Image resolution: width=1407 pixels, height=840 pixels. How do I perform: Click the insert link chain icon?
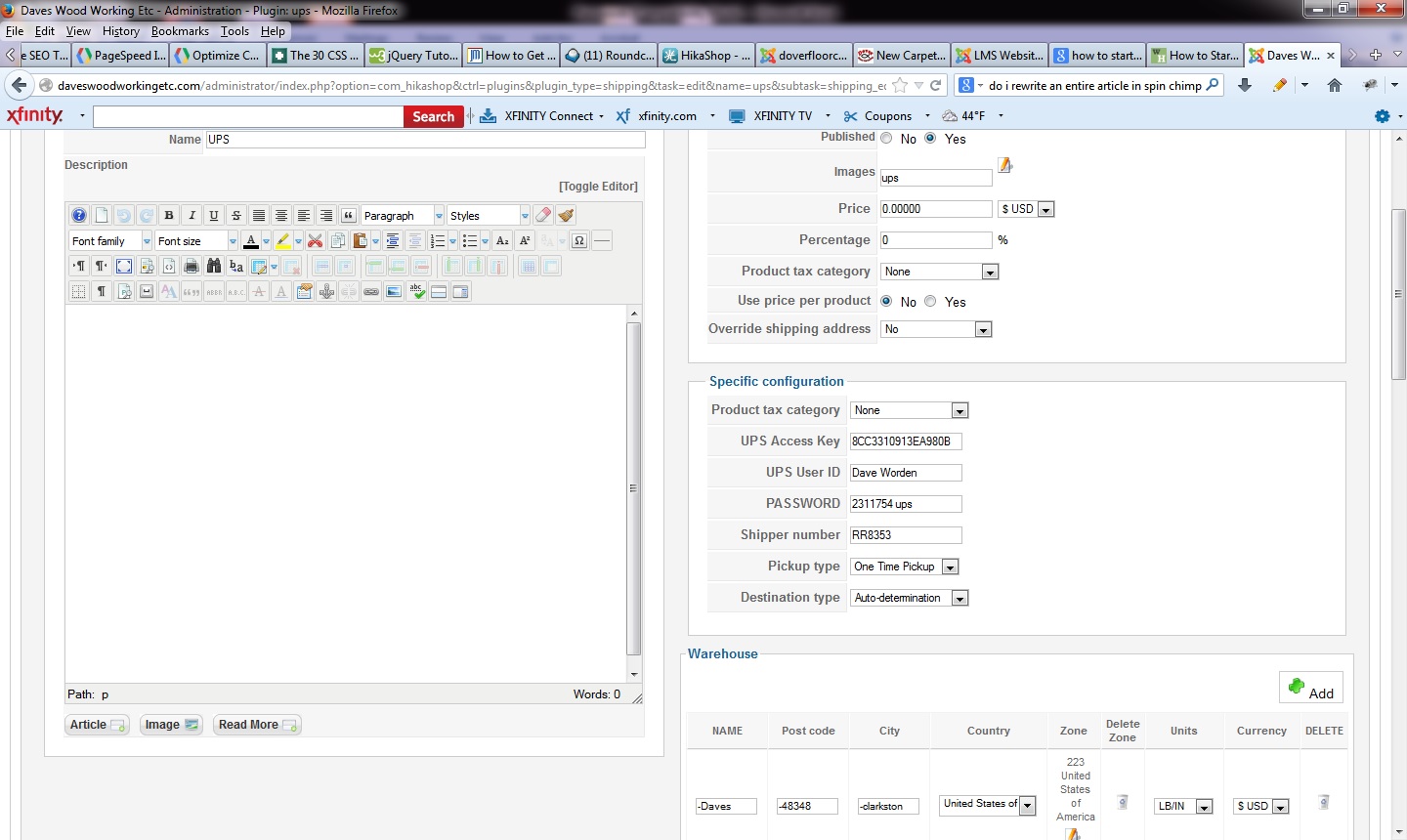pyautogui.click(x=371, y=291)
